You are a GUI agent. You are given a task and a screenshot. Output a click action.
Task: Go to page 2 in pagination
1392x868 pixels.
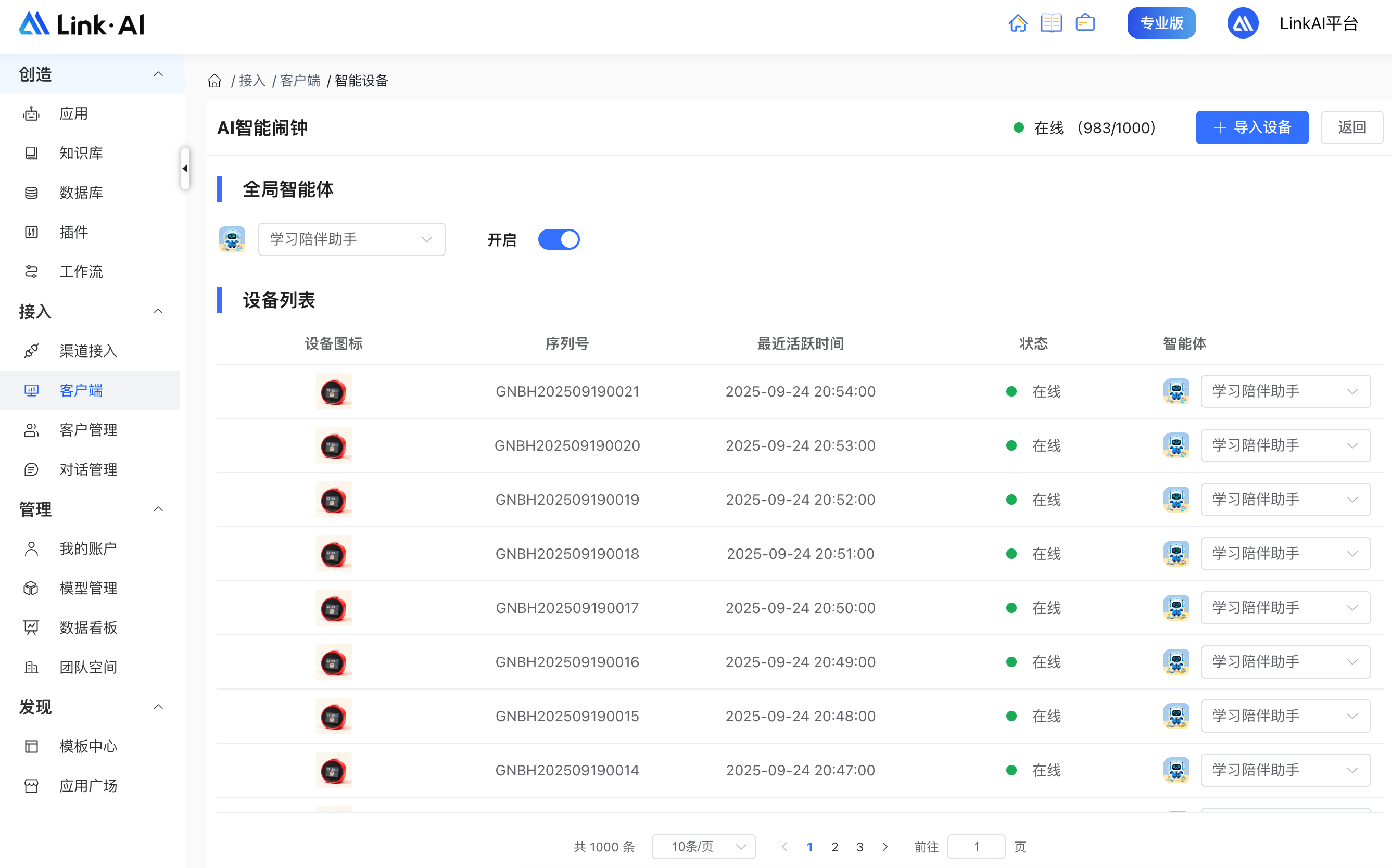point(835,847)
